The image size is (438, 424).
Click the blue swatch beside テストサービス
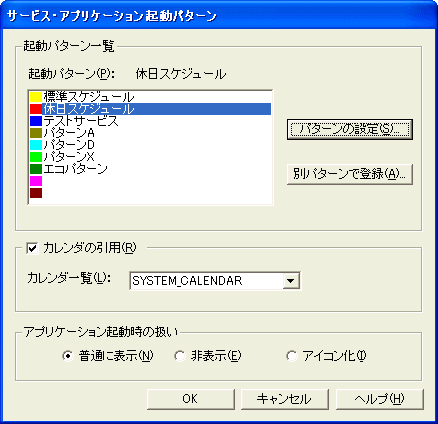coord(36,121)
